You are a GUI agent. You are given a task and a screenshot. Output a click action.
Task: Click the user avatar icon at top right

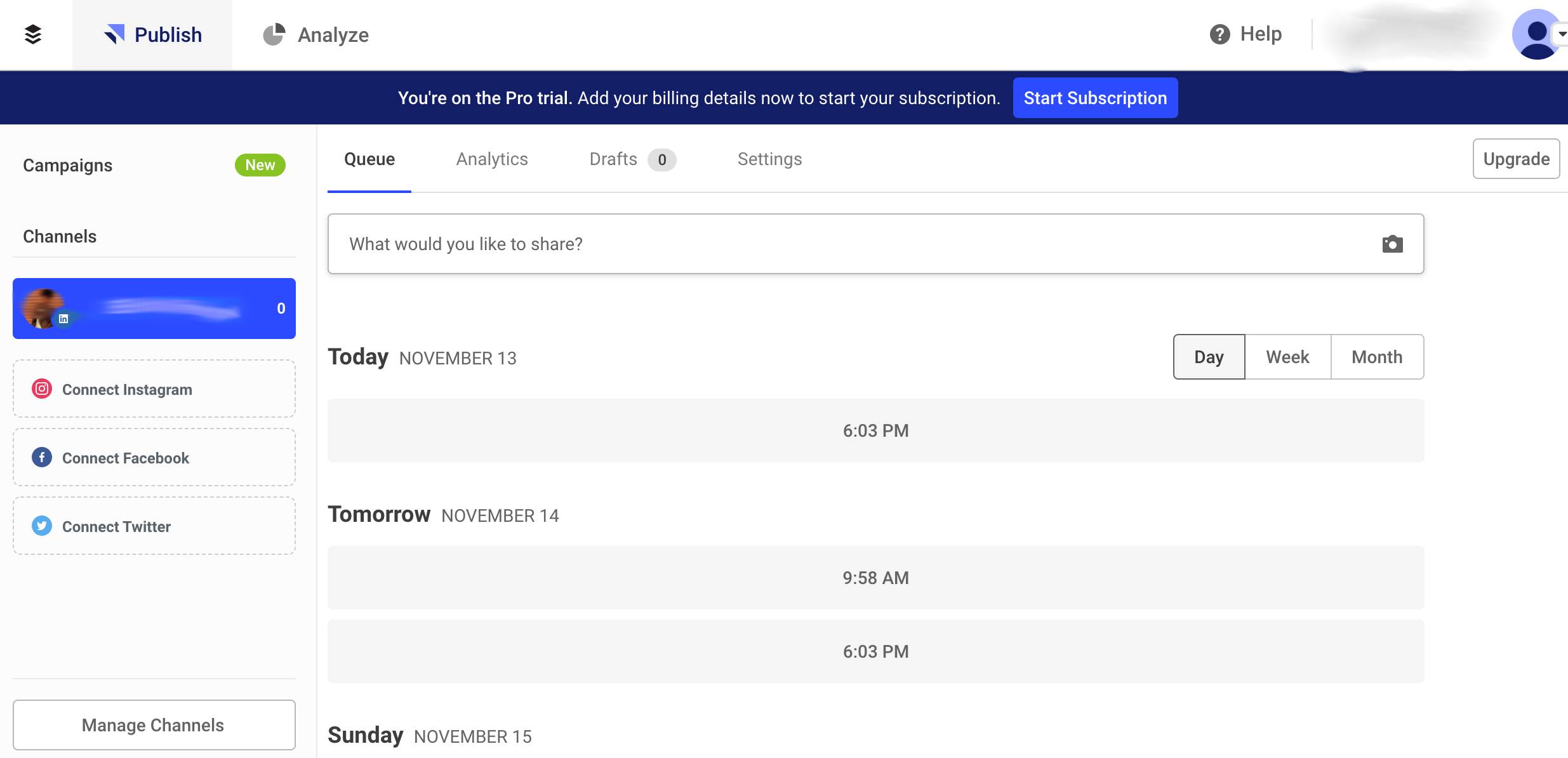tap(1536, 34)
